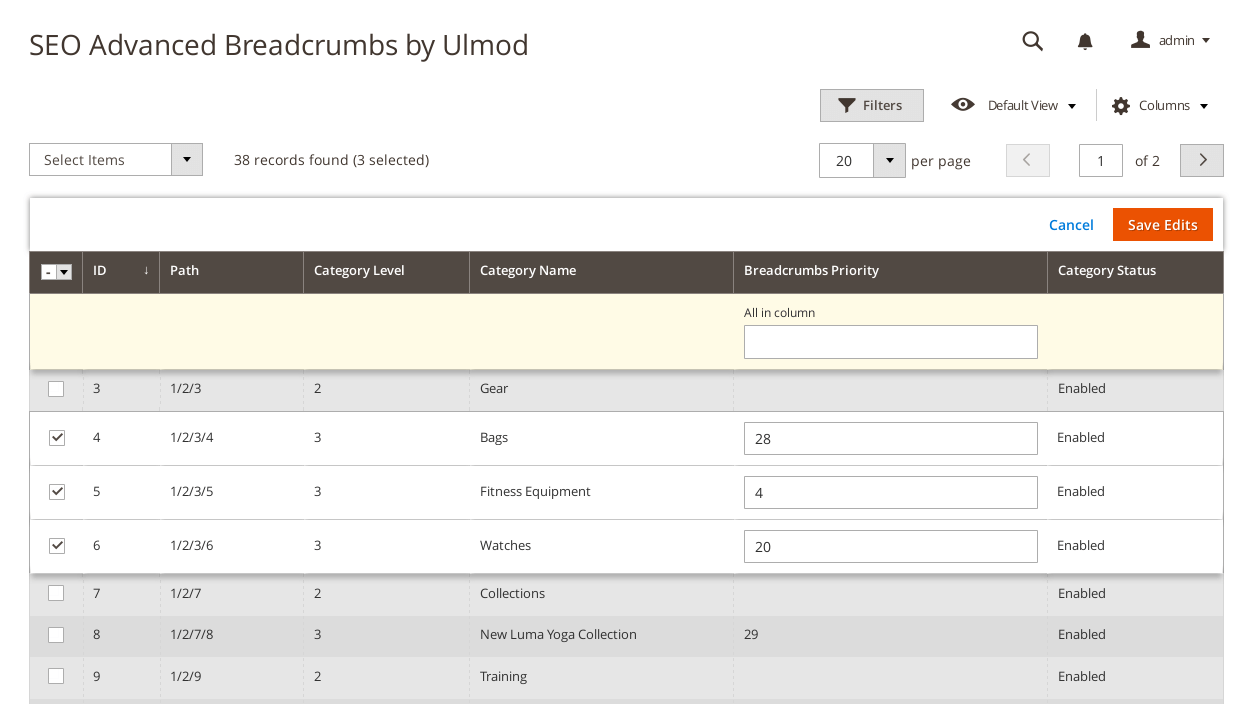Click the current page number field
This screenshot has height=704, width=1251.
[x=1100, y=160]
